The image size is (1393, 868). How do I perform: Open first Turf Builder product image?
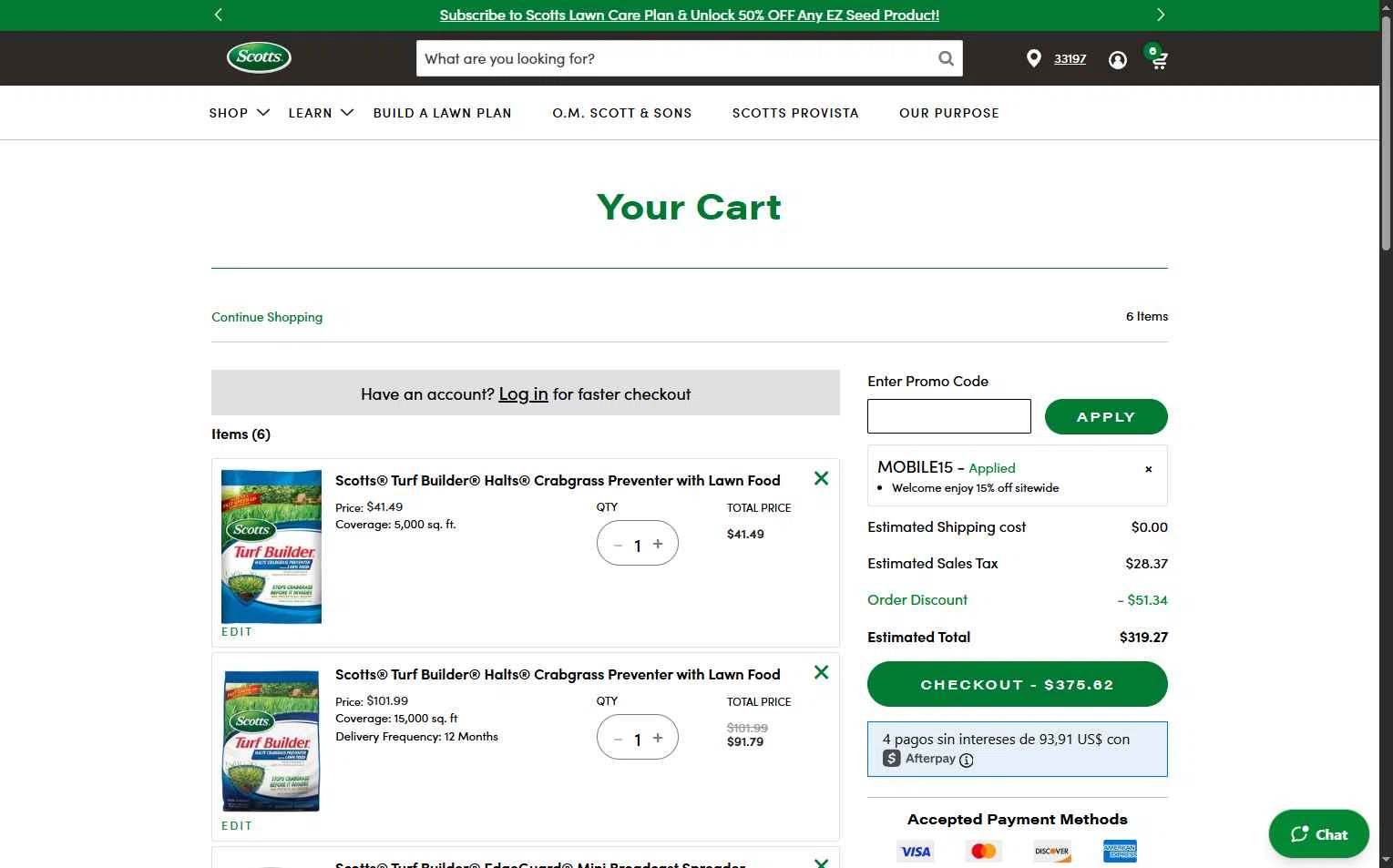pyautogui.click(x=271, y=546)
